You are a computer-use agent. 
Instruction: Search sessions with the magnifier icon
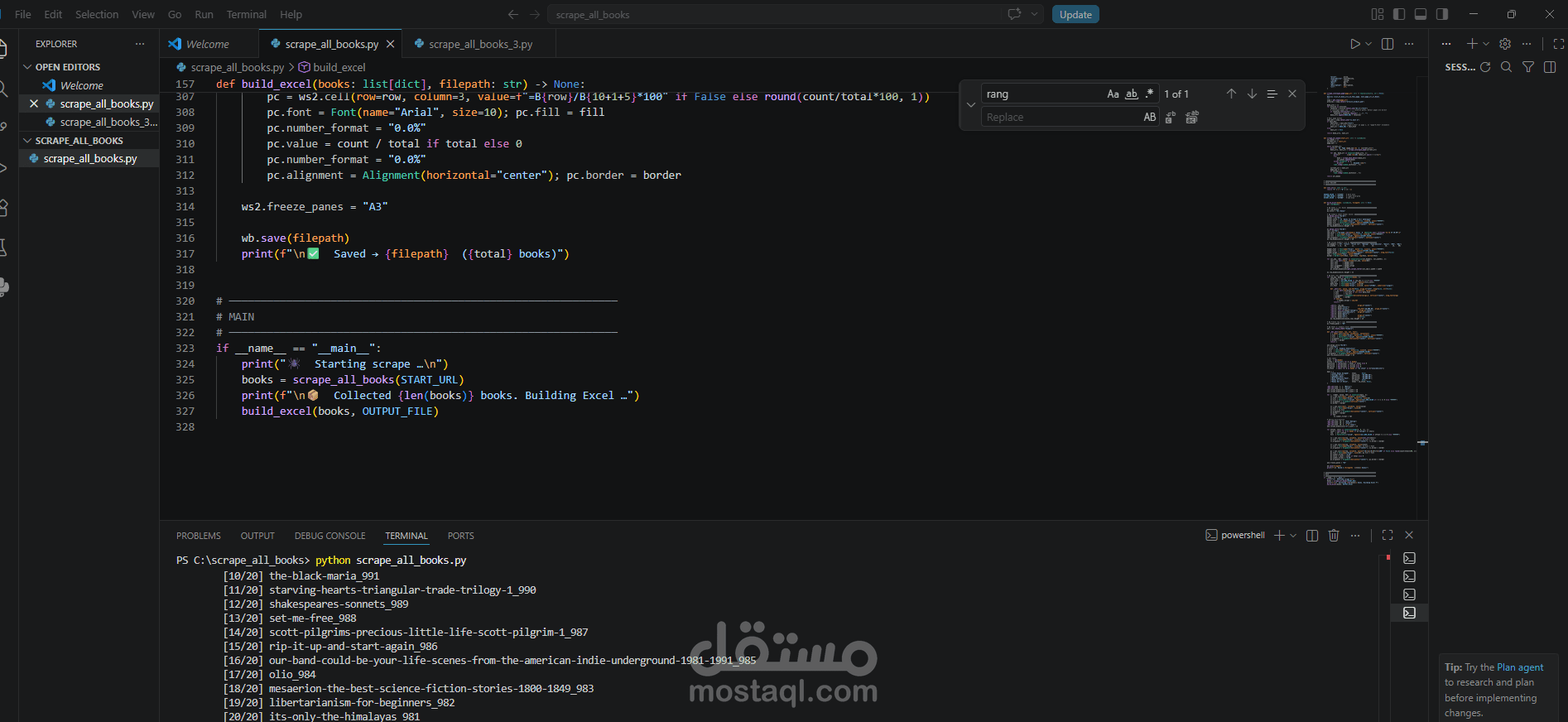tap(1507, 67)
